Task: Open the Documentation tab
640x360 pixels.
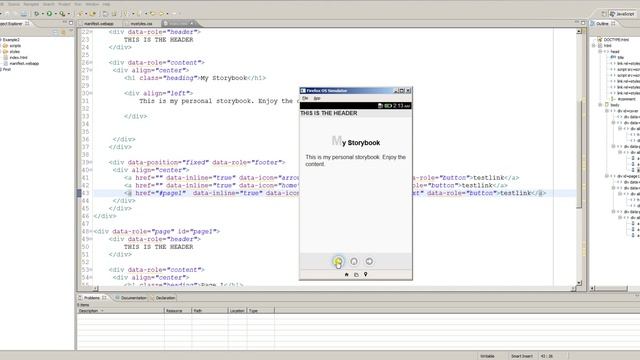Action: tap(133, 298)
